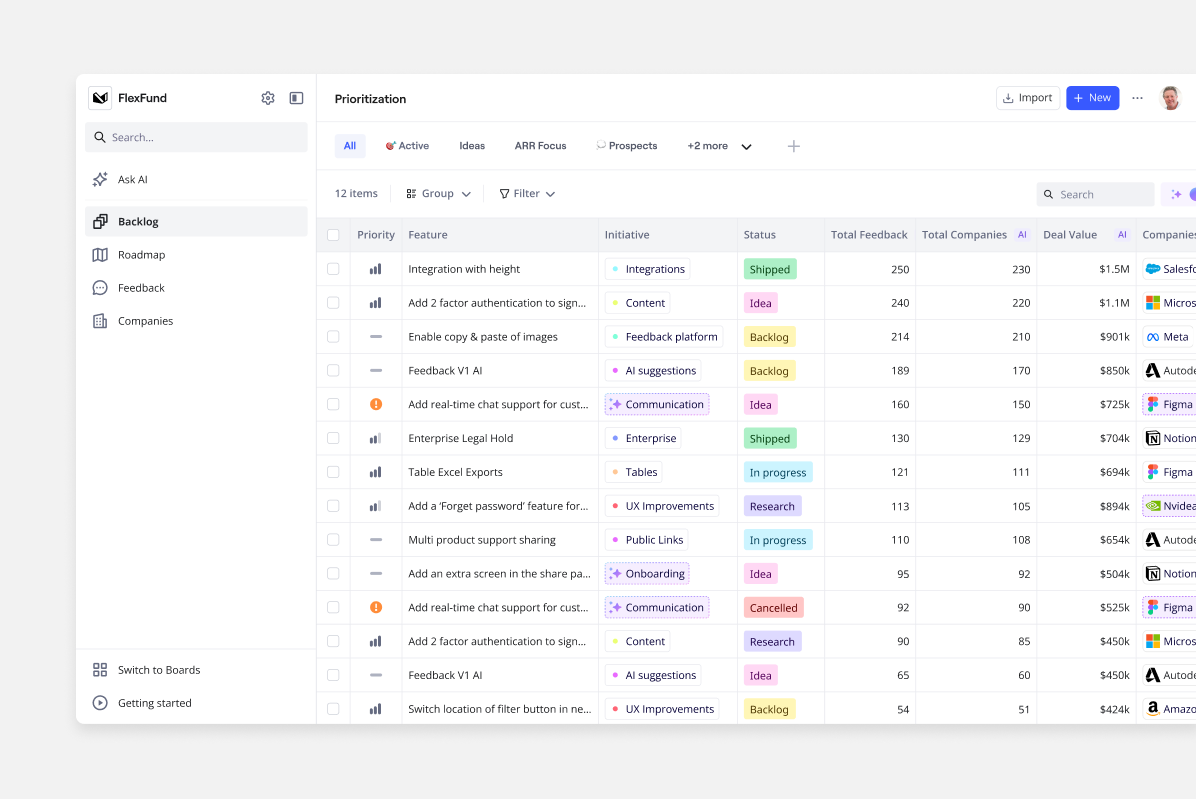Viewport: 1196px width, 799px height.
Task: Click the three-dot more options icon
Action: pos(1137,98)
